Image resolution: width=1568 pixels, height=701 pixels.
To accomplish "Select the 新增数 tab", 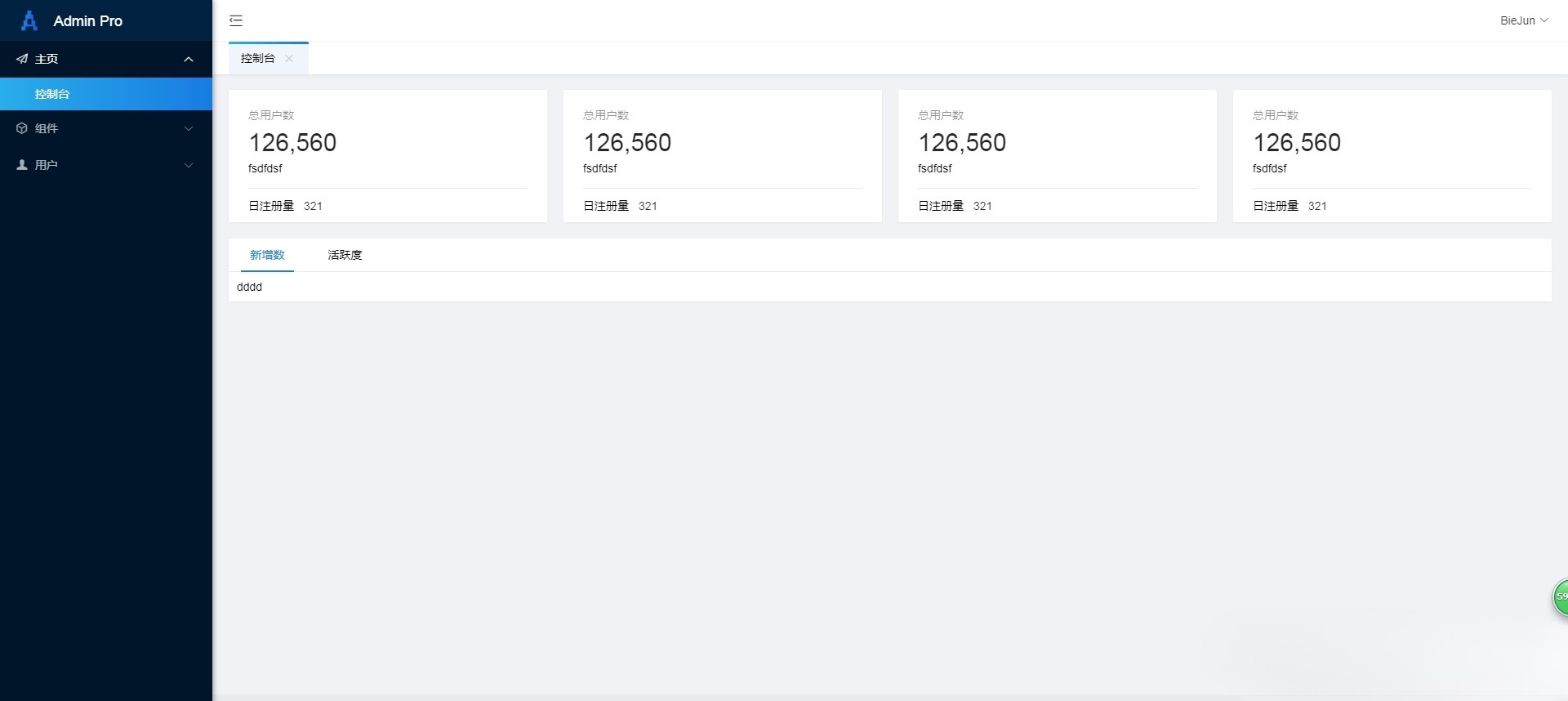I will pyautogui.click(x=266, y=254).
